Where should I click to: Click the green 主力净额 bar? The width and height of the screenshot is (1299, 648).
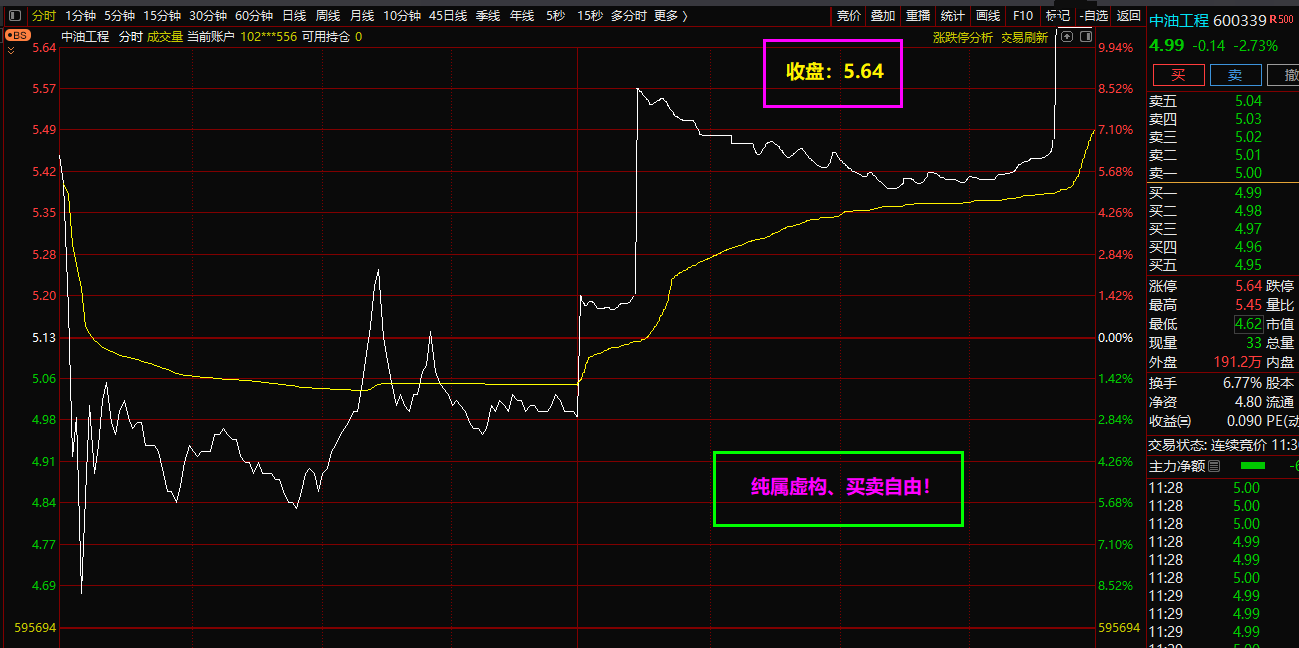[1253, 466]
